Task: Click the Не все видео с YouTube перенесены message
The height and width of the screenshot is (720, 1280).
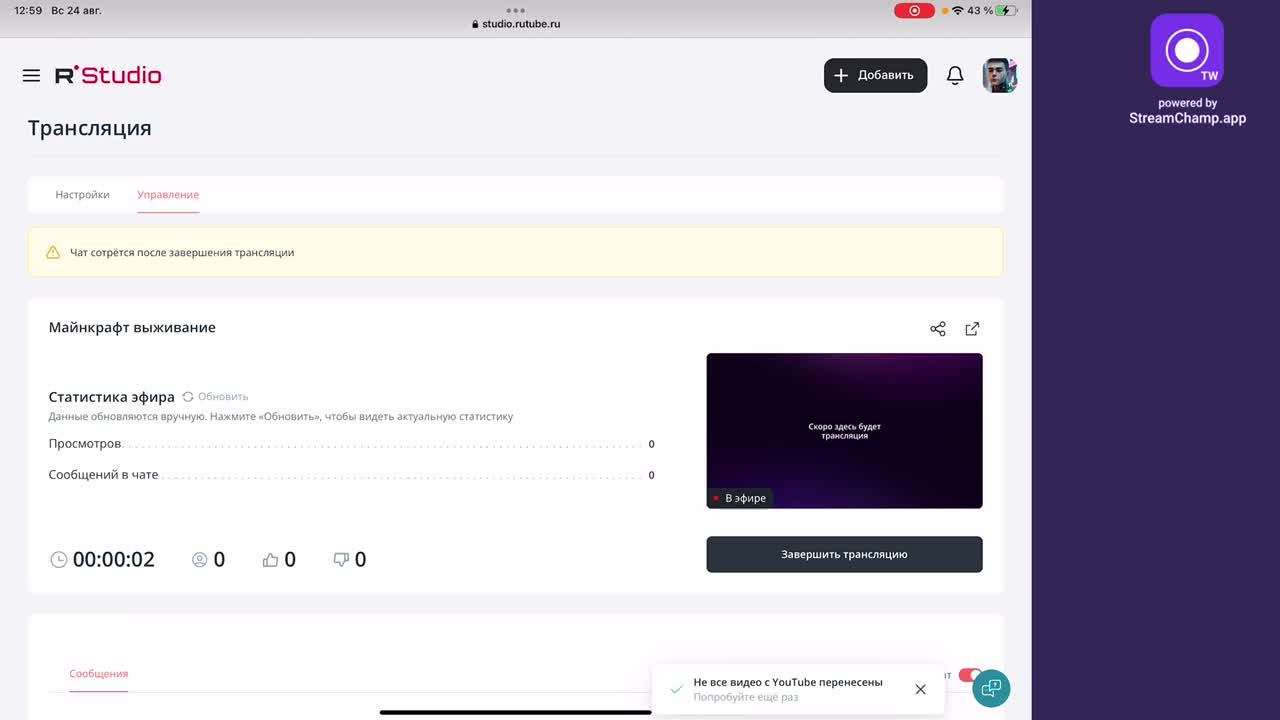Action: click(788, 682)
